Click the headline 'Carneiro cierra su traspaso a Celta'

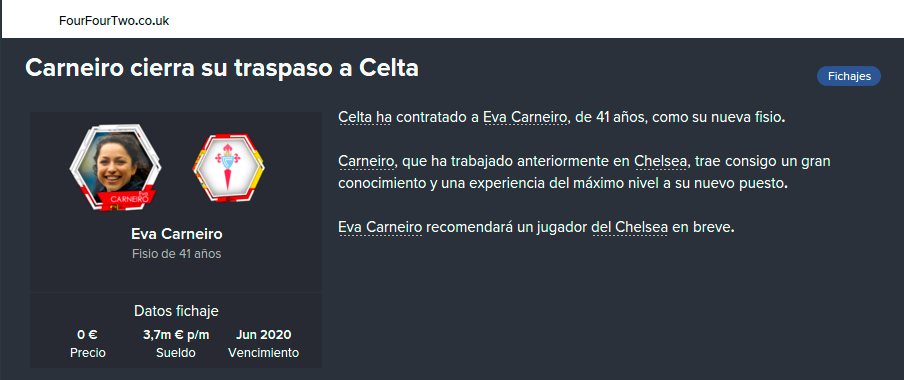point(222,69)
